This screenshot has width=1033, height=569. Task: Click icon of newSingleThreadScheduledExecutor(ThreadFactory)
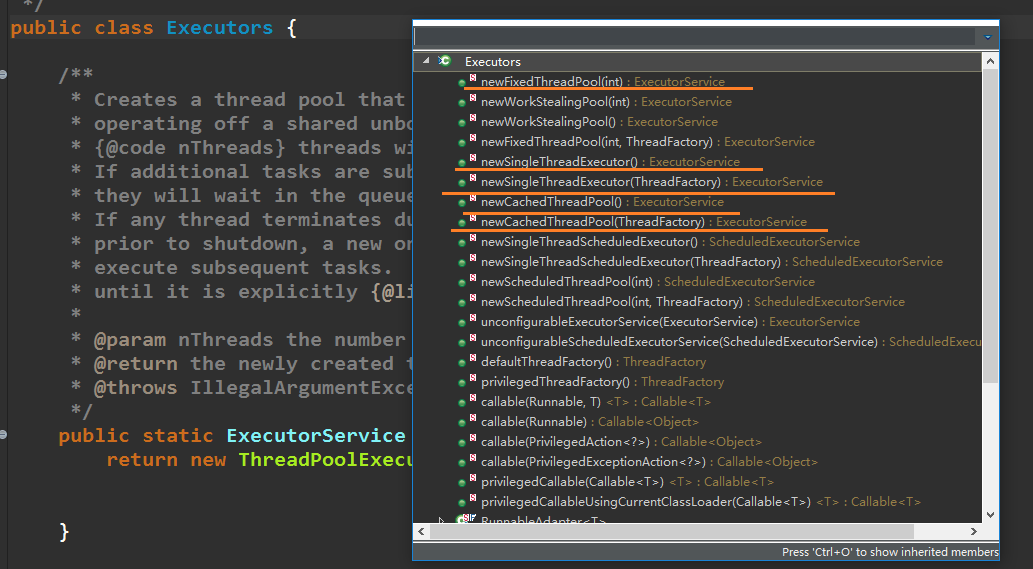coord(466,261)
